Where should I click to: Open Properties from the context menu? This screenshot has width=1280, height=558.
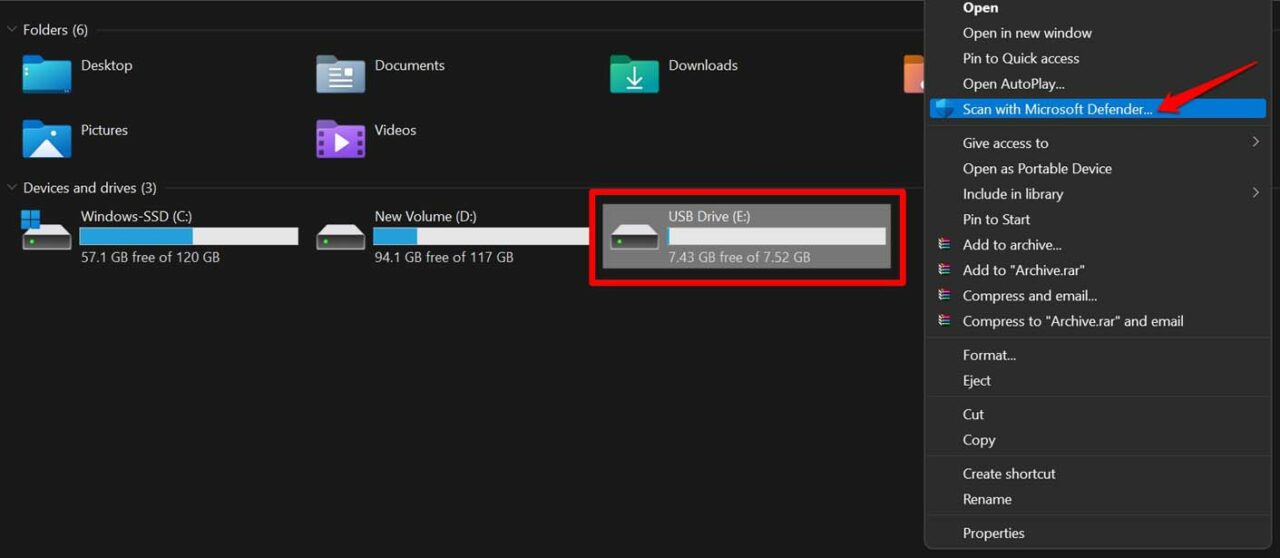993,533
